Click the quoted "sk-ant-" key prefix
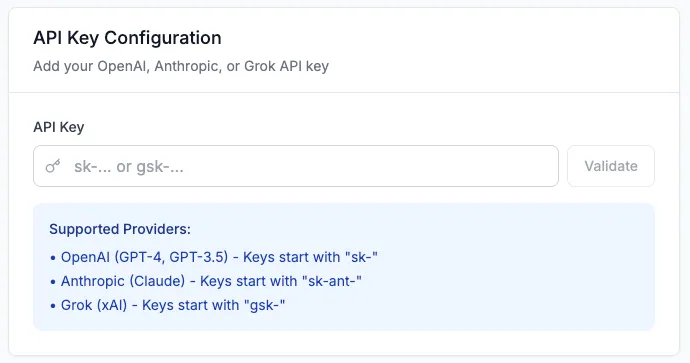This screenshot has height=363, width=690. [332, 281]
